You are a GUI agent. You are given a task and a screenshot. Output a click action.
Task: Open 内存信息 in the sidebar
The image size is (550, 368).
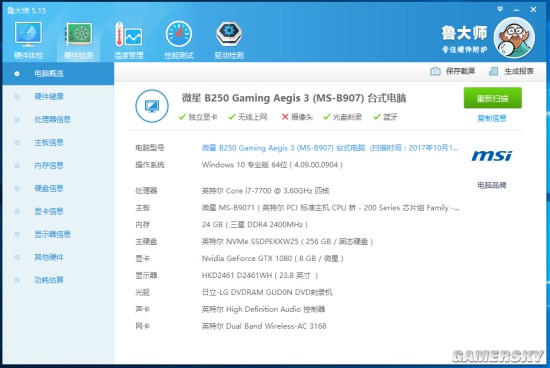[49, 165]
